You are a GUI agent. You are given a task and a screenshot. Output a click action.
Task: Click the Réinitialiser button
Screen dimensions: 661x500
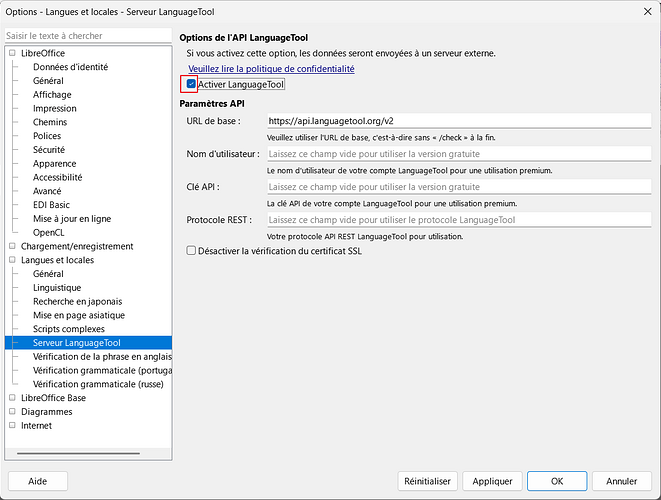point(428,481)
